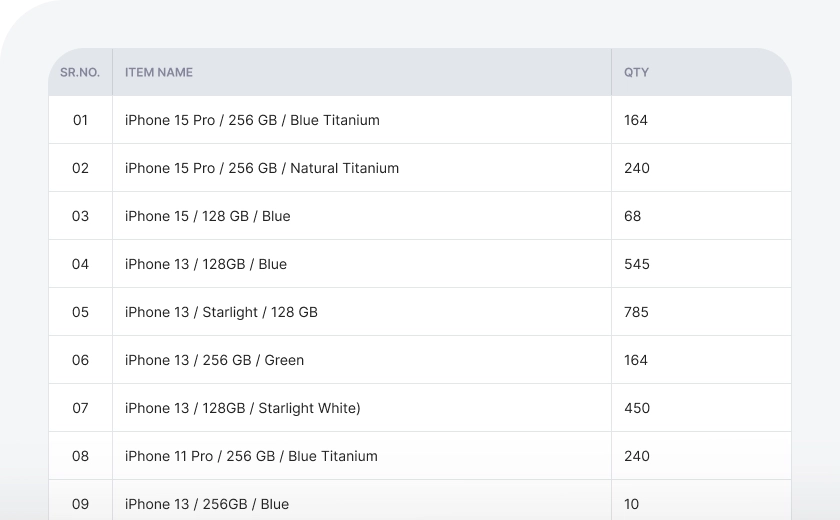
Task: Select the quantity value 545
Action: pos(637,264)
